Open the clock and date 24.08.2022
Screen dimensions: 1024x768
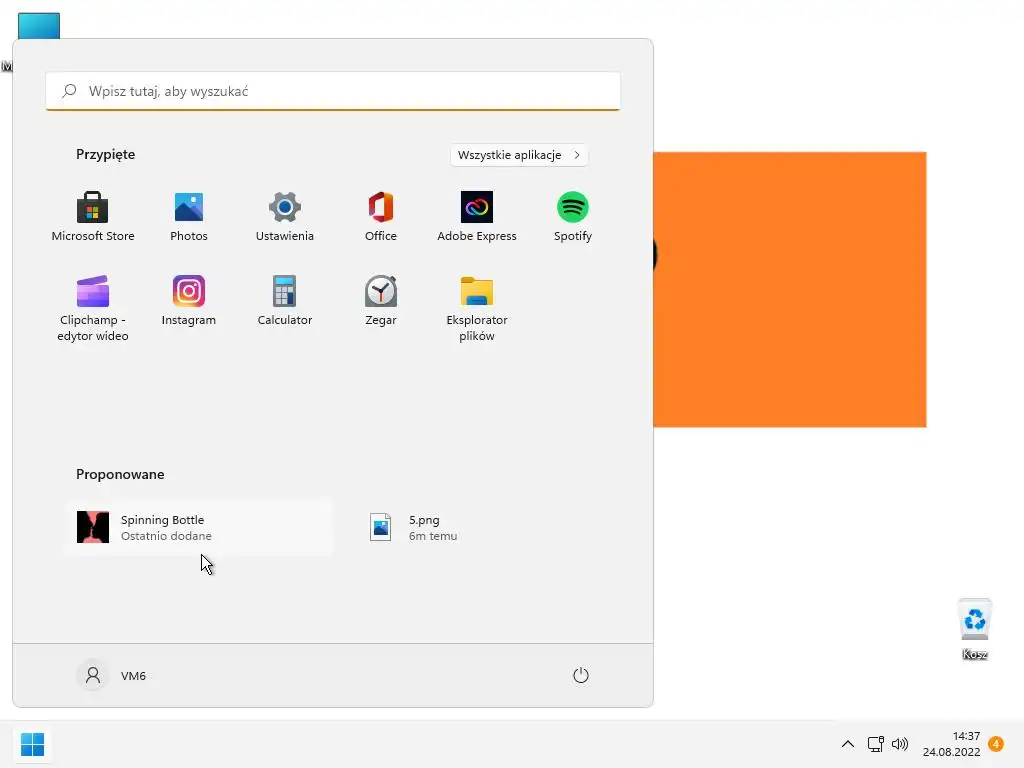pos(952,744)
